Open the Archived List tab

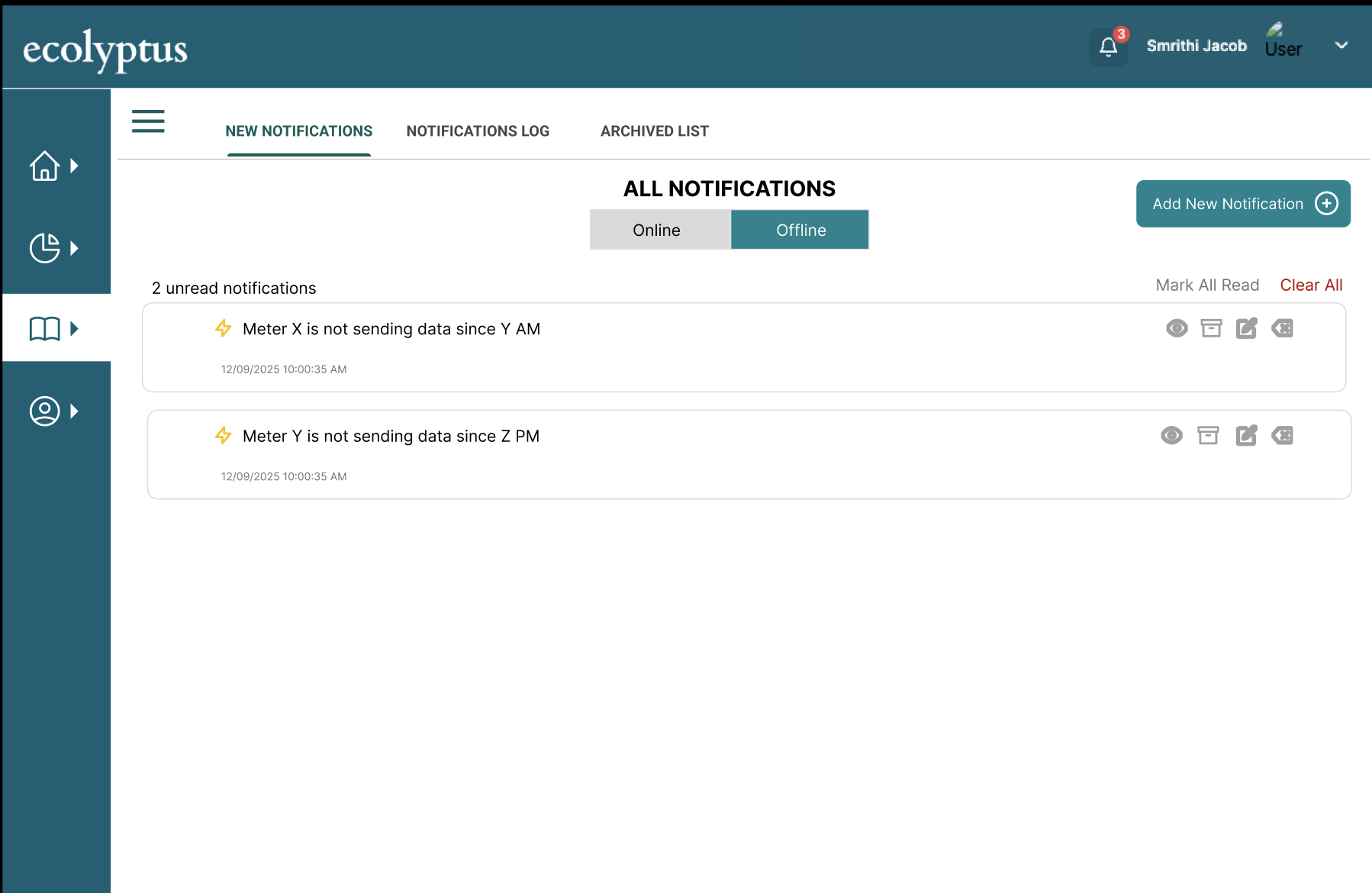click(x=654, y=131)
